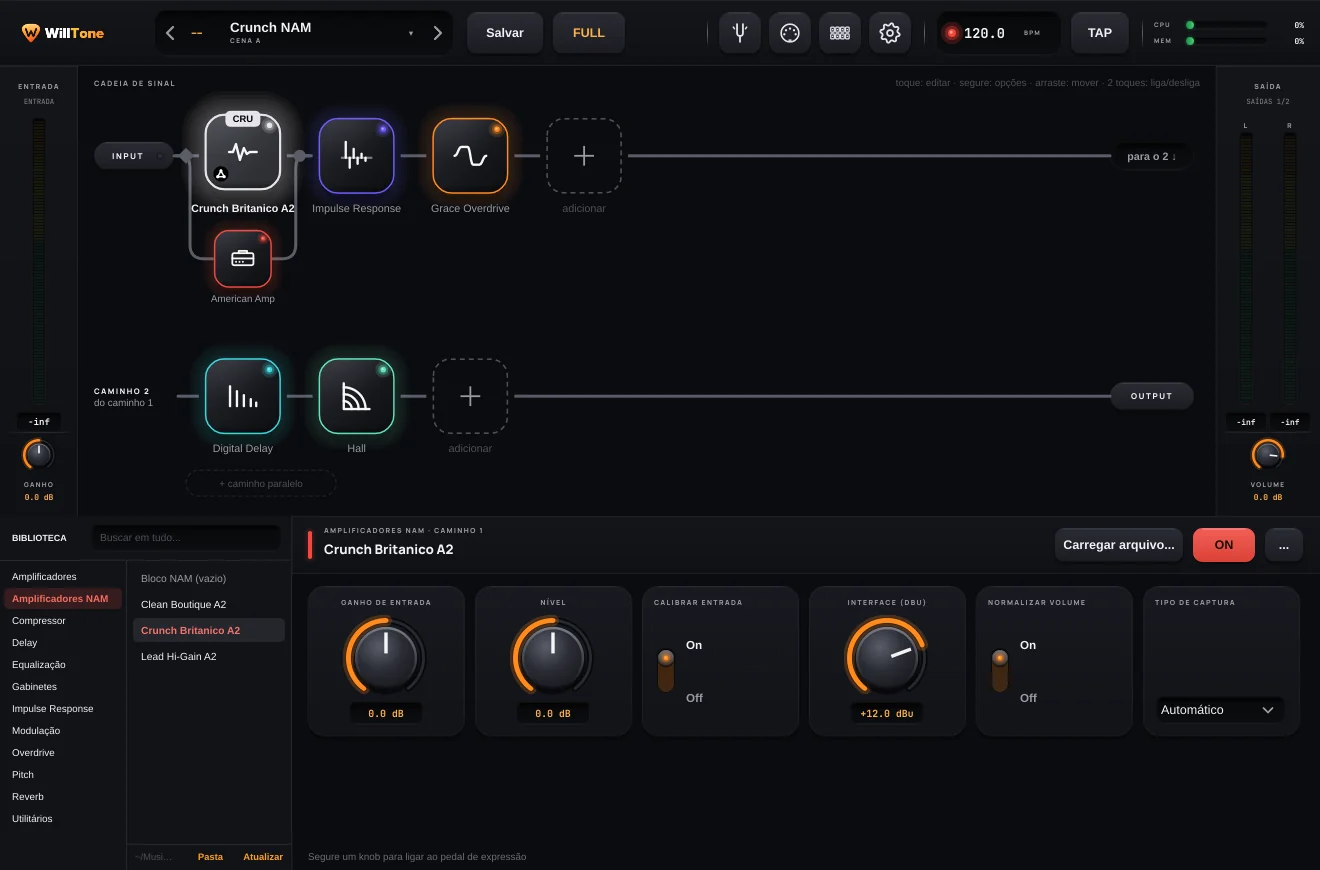Open the grid pedalboard icon in the top bar
This screenshot has width=1320, height=870.
tap(840, 33)
